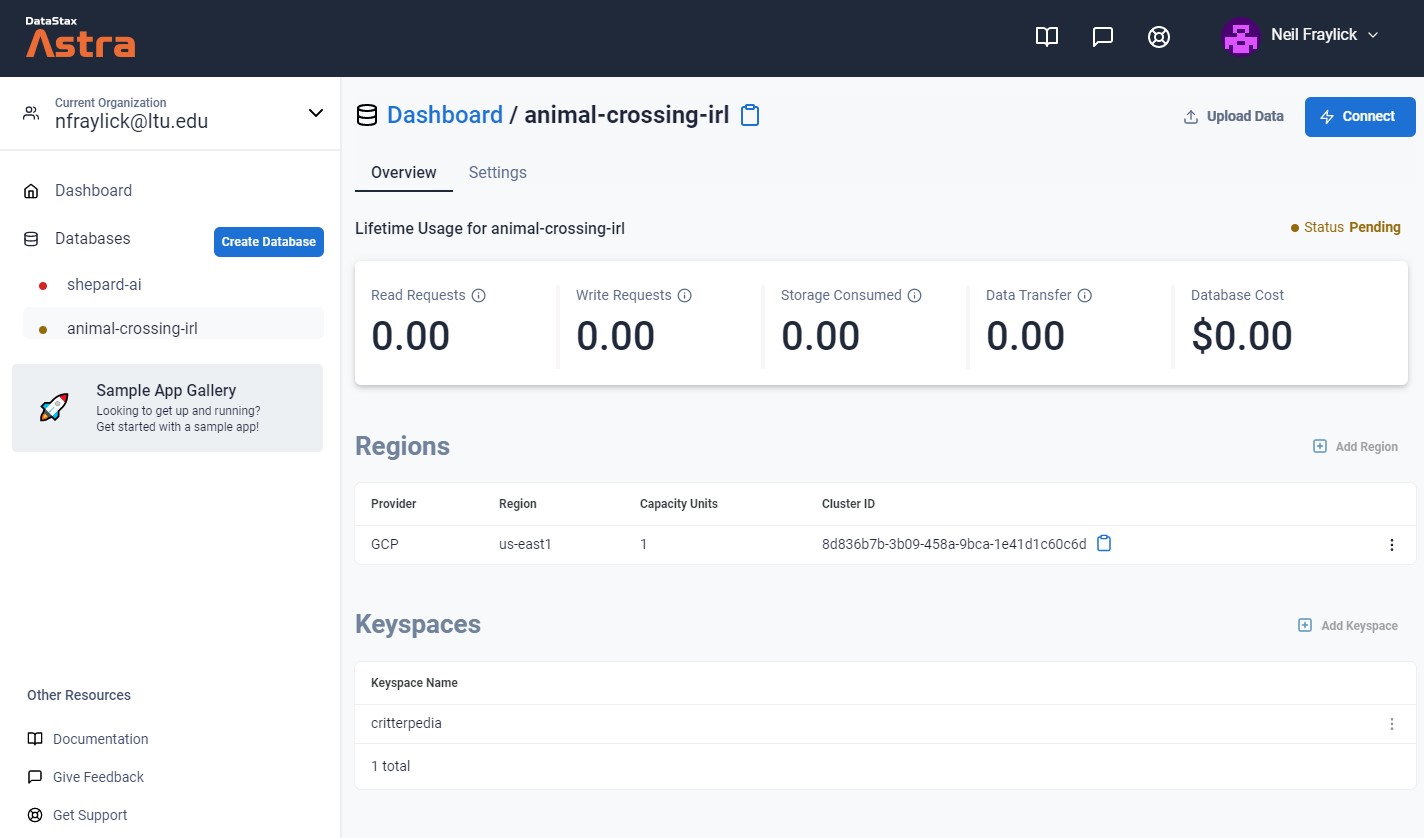Open the Sample App Gallery card

pyautogui.click(x=167, y=408)
